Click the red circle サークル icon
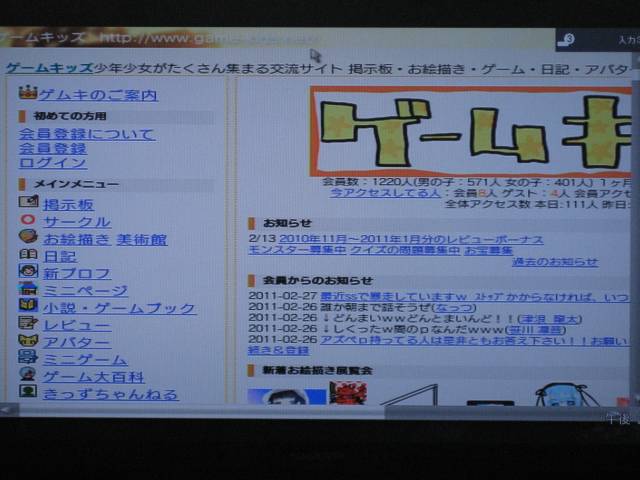640x480 pixels. [28, 221]
